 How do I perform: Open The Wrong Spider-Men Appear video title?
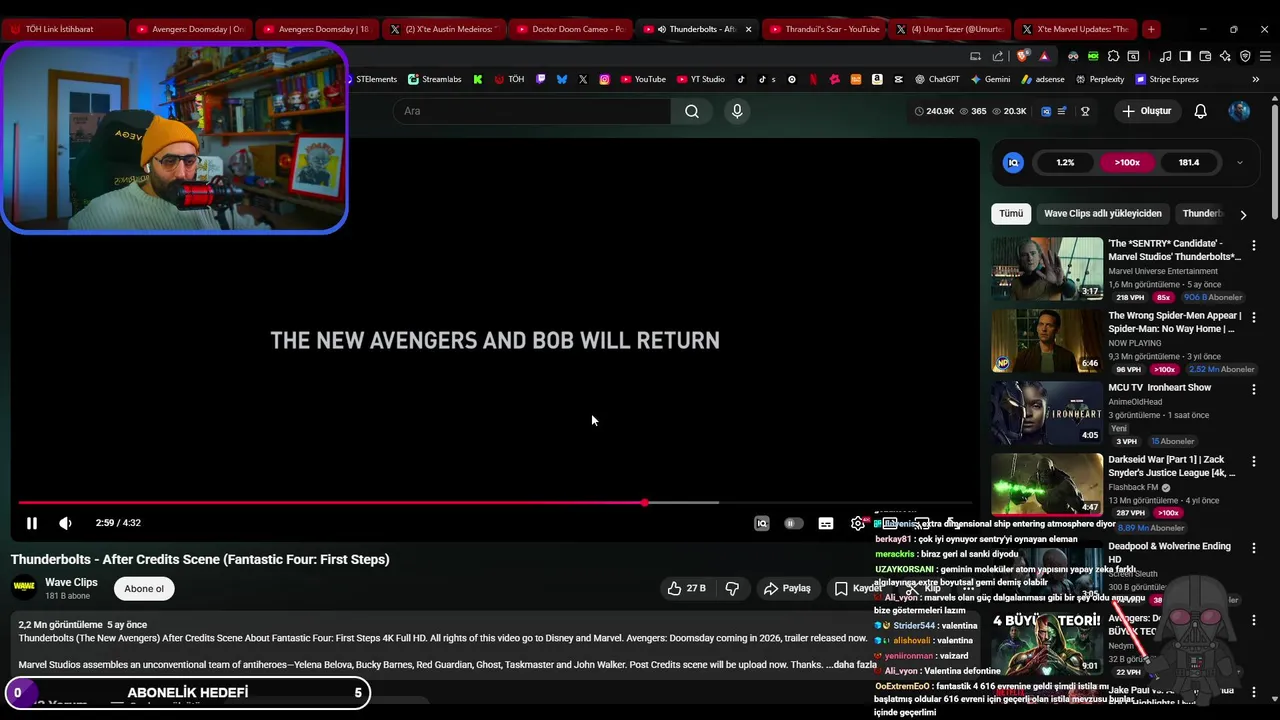coord(1174,322)
